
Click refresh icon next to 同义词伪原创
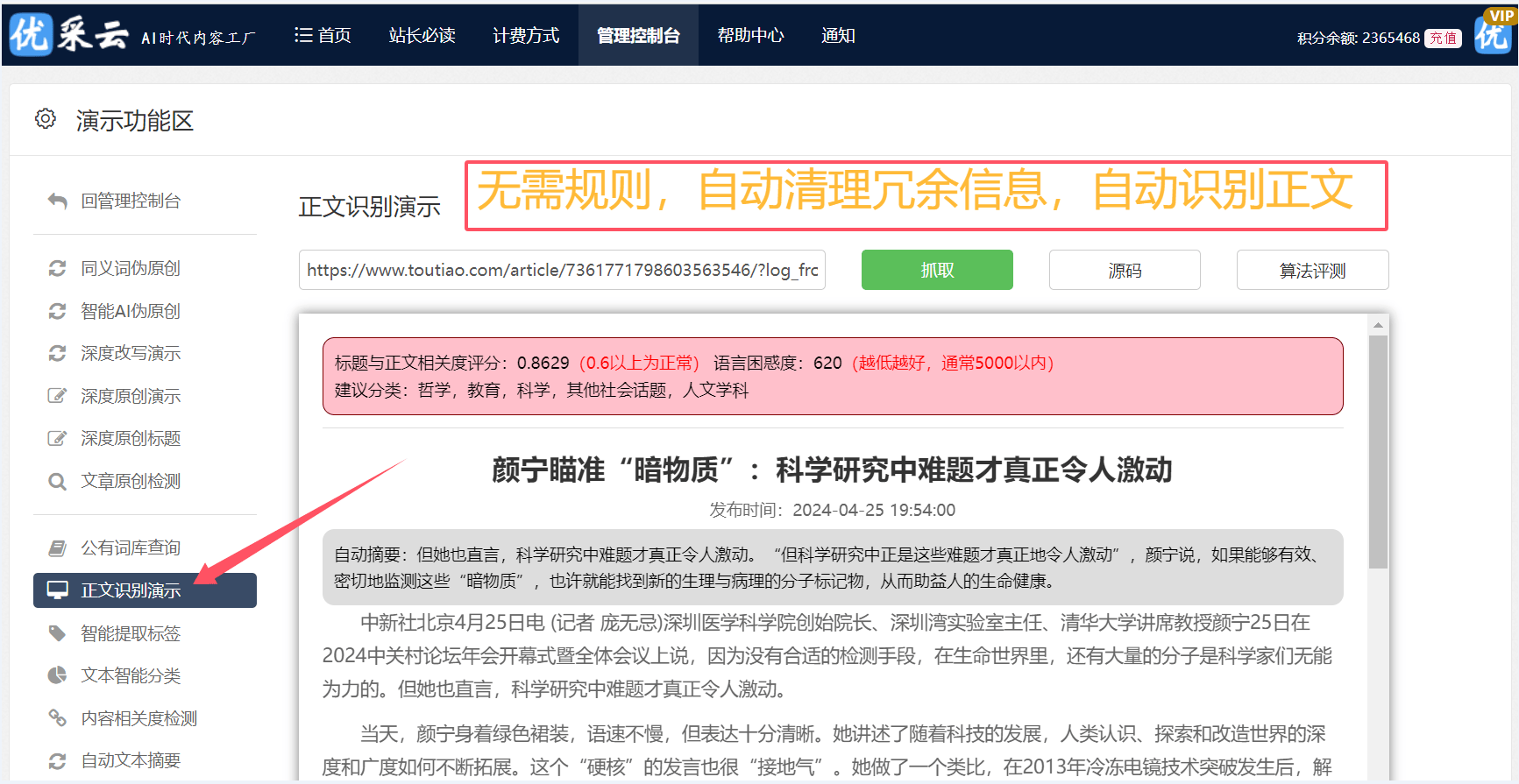coord(57,268)
